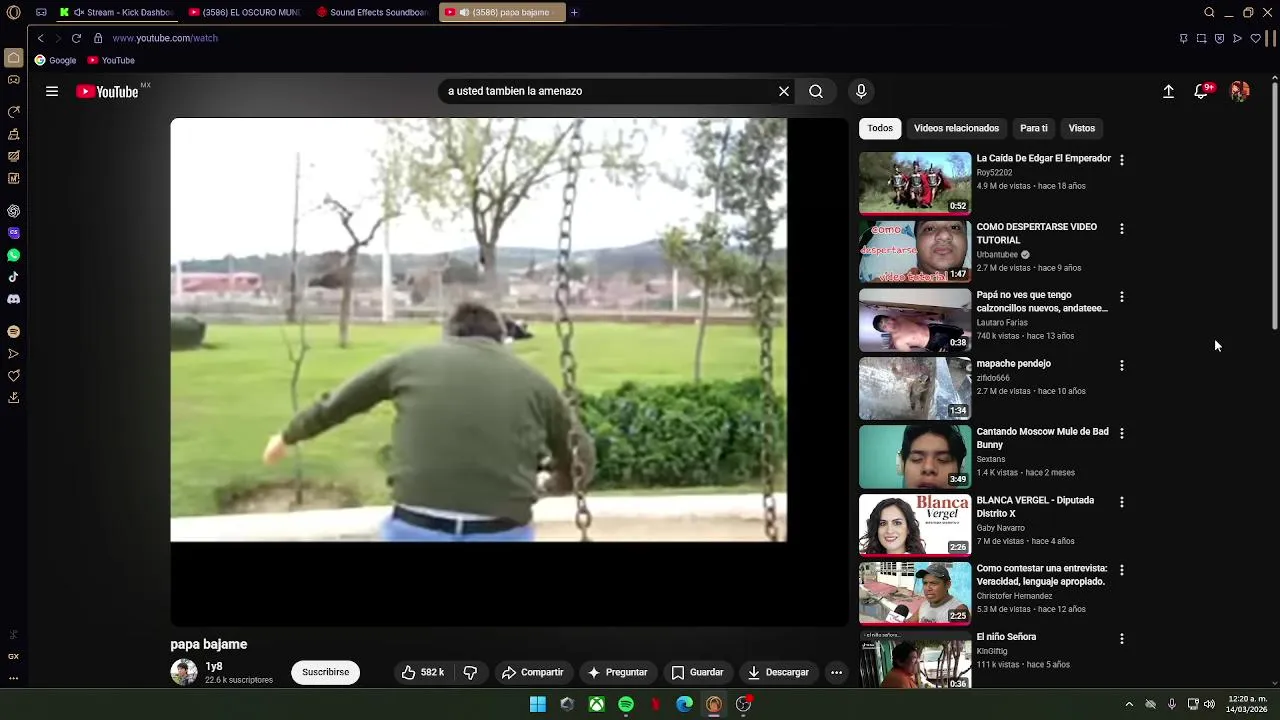Image resolution: width=1280 pixels, height=720 pixels.
Task: Select Videos relacionados filter chip
Action: (x=956, y=128)
